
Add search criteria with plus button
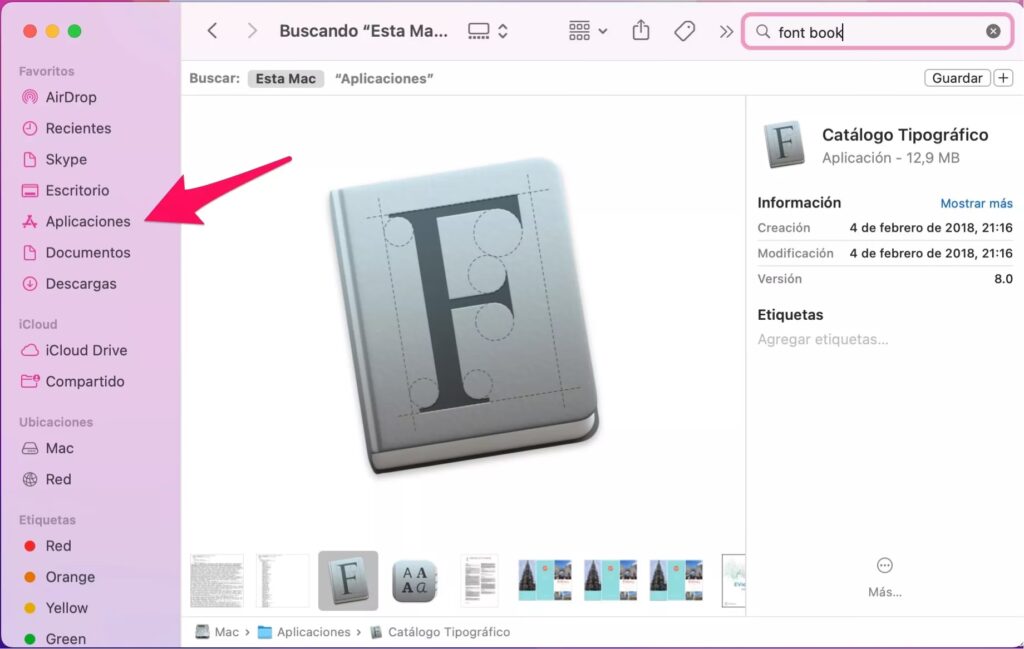(1003, 78)
